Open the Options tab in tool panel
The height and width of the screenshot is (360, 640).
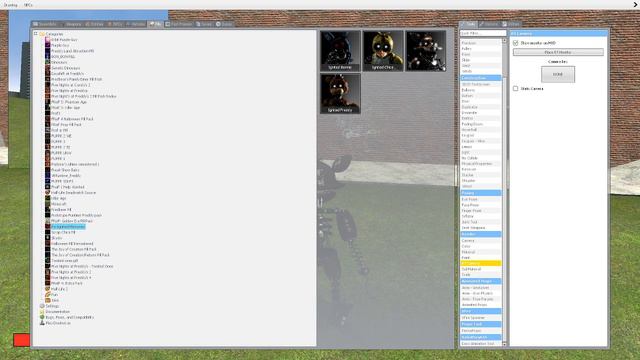489,24
